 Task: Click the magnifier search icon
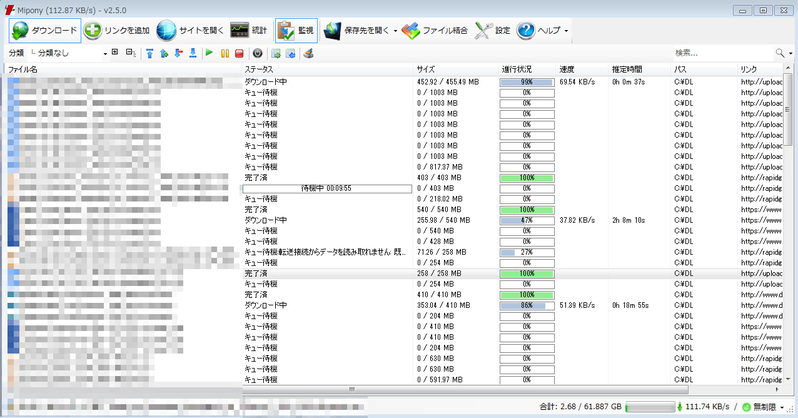(780, 53)
